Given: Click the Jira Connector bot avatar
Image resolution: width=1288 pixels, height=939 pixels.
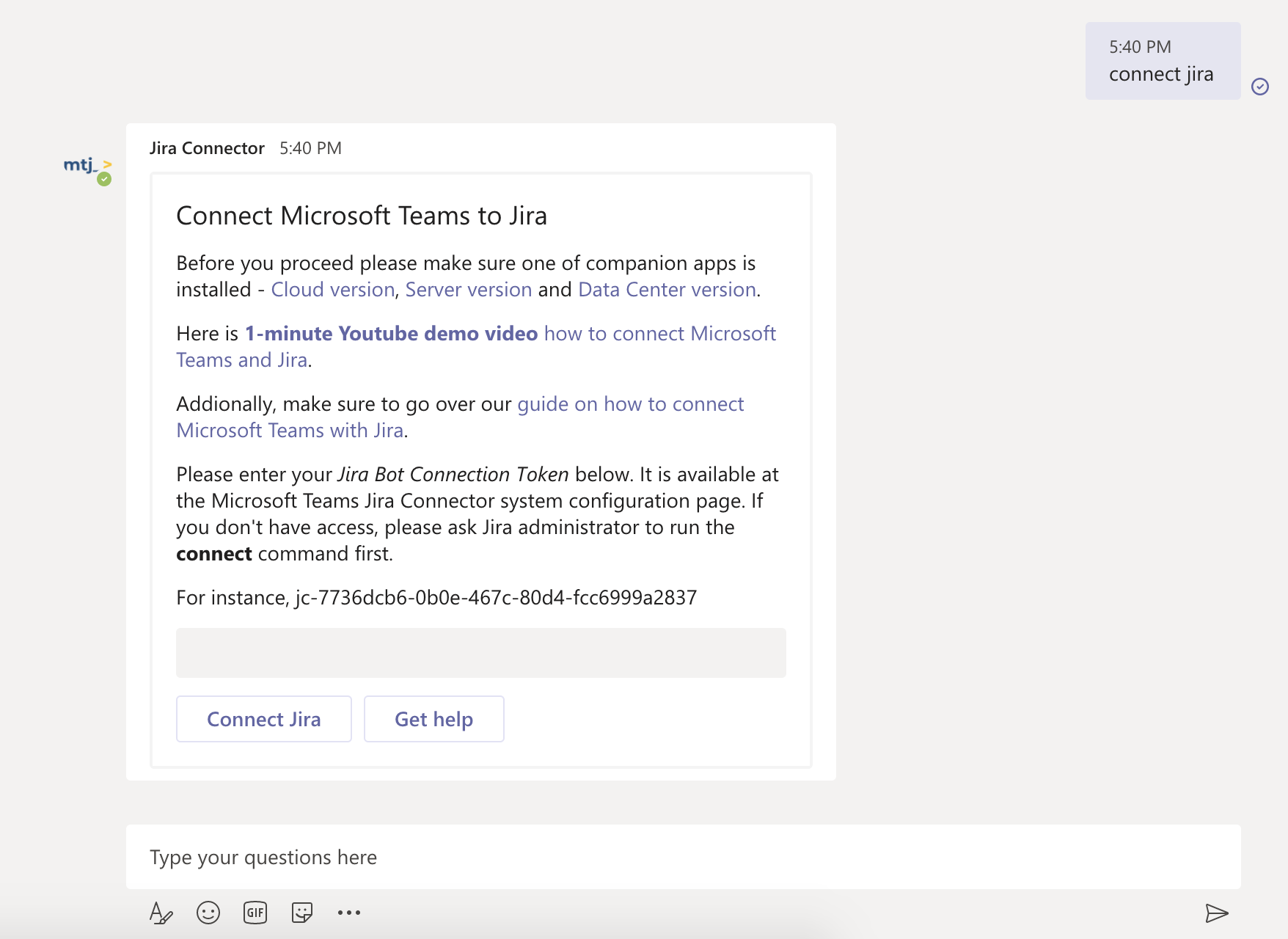Looking at the screenshot, I should click(x=87, y=168).
